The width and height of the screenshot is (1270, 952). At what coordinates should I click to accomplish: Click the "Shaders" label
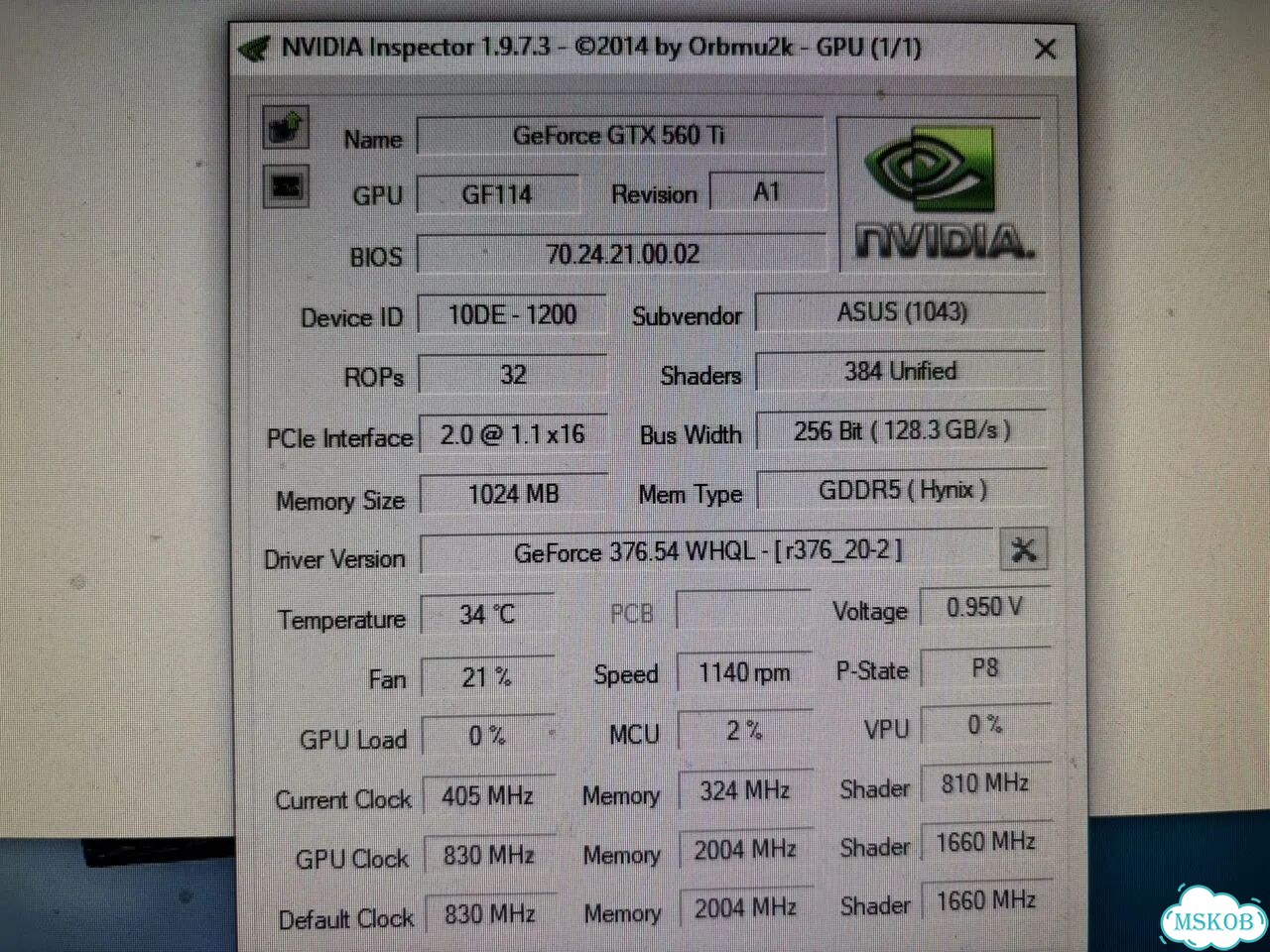point(700,376)
